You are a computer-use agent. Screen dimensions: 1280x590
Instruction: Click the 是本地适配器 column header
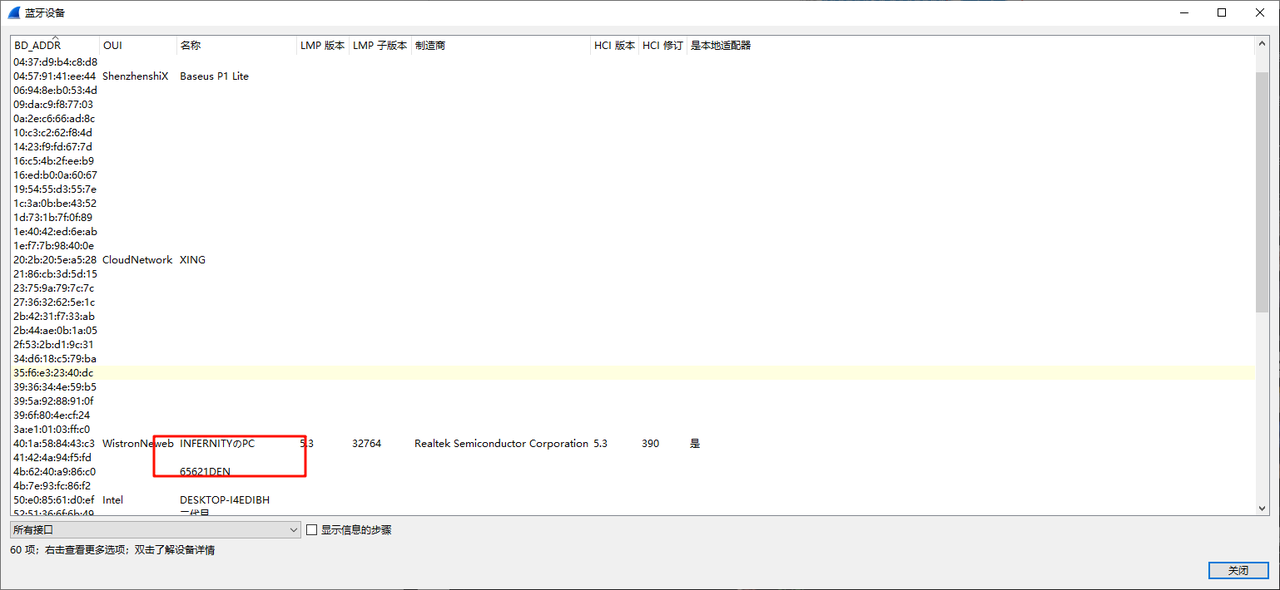click(x=720, y=46)
